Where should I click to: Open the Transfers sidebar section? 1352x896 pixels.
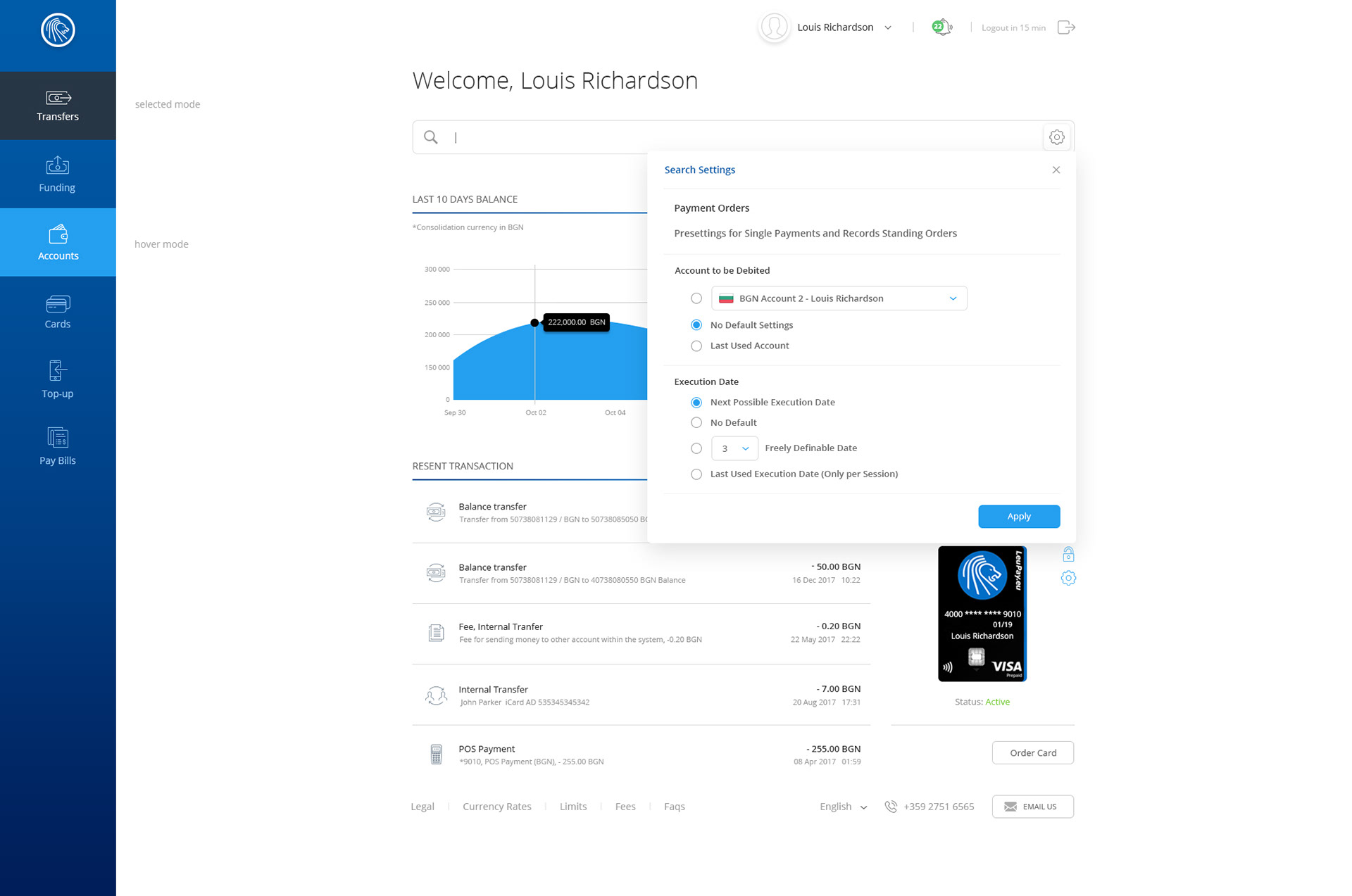[x=58, y=106]
